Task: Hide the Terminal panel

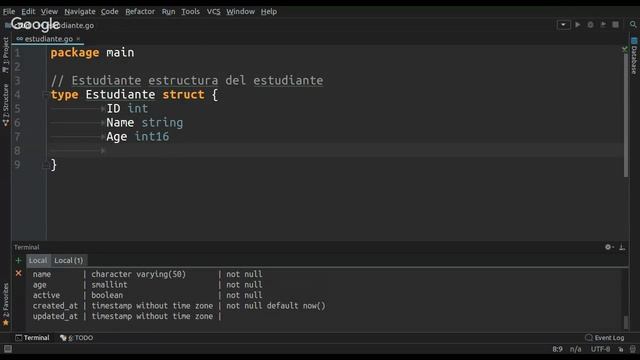Action: (x=622, y=247)
